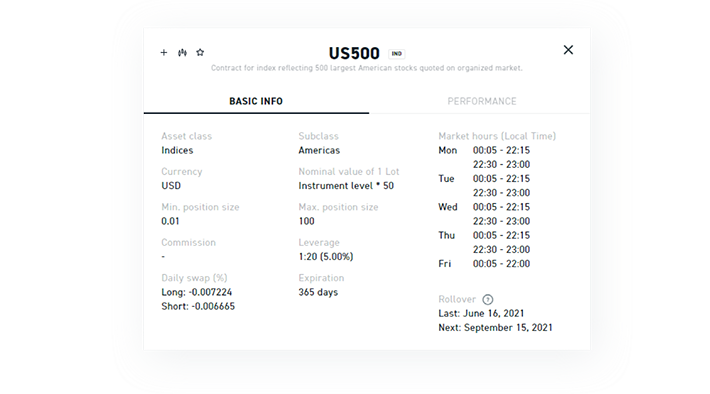
Task: Click the '365 days' expiration value
Action: coord(318,292)
